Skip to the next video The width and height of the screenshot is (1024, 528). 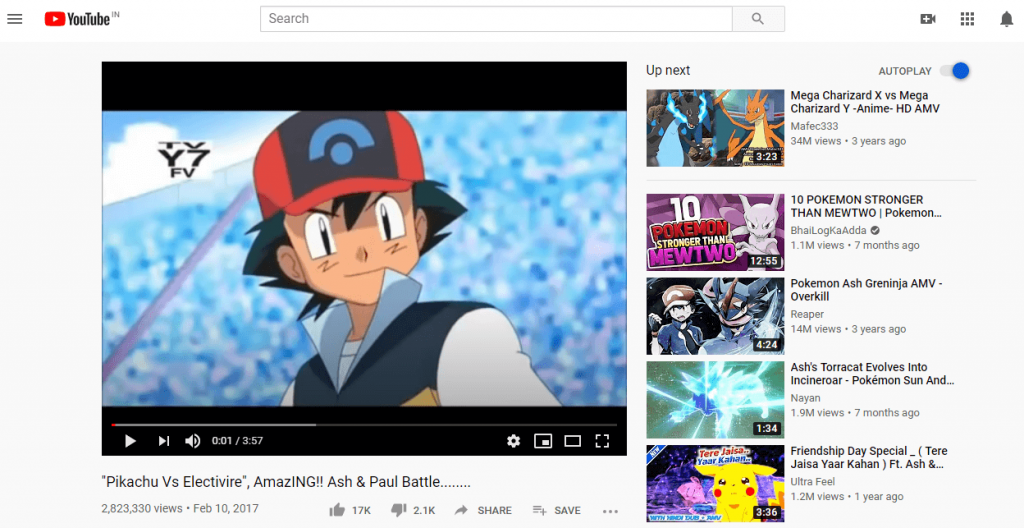coord(164,441)
